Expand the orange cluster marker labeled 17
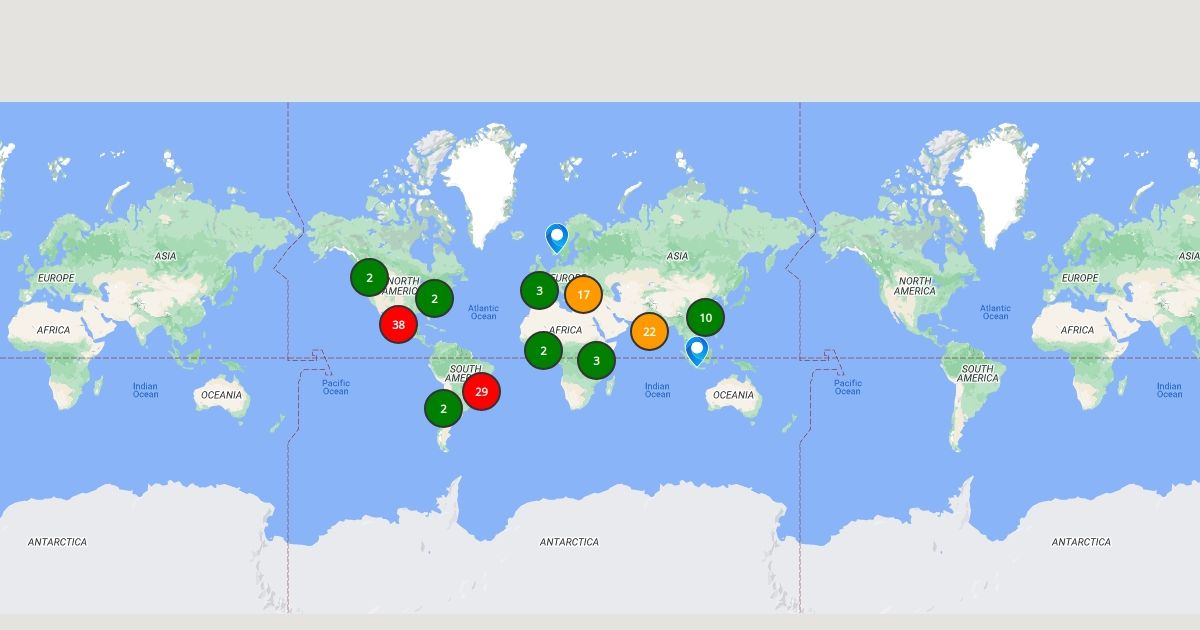Viewport: 1200px width, 630px height. (583, 295)
